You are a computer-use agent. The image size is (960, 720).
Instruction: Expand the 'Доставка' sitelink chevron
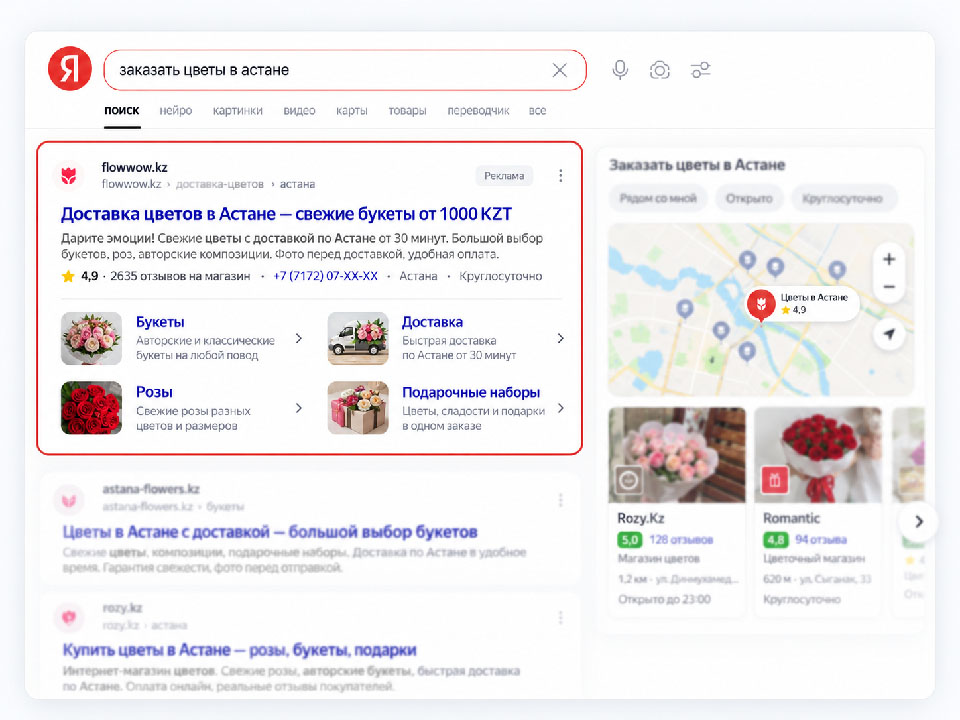(561, 338)
